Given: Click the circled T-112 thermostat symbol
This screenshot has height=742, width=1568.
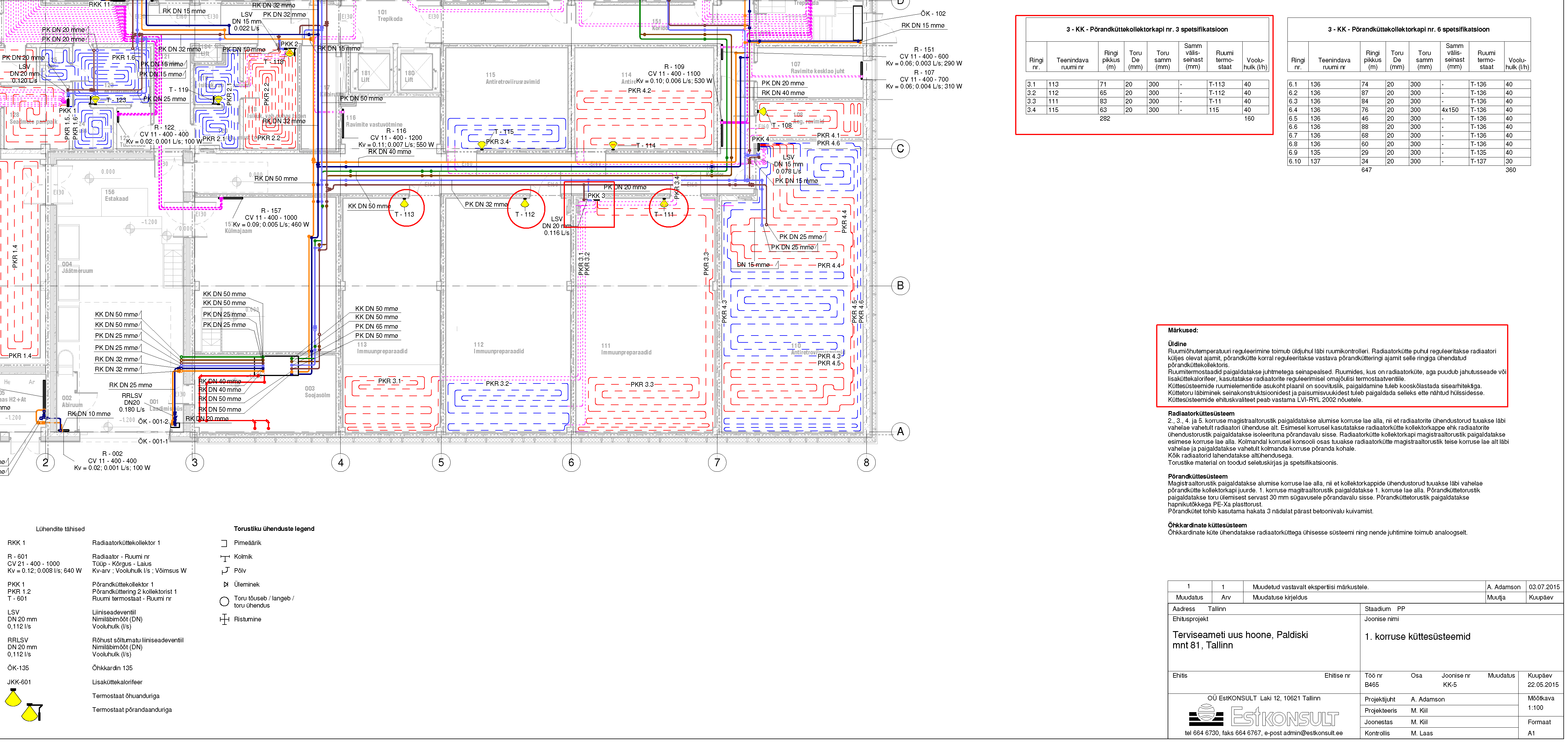Looking at the screenshot, I should point(525,203).
